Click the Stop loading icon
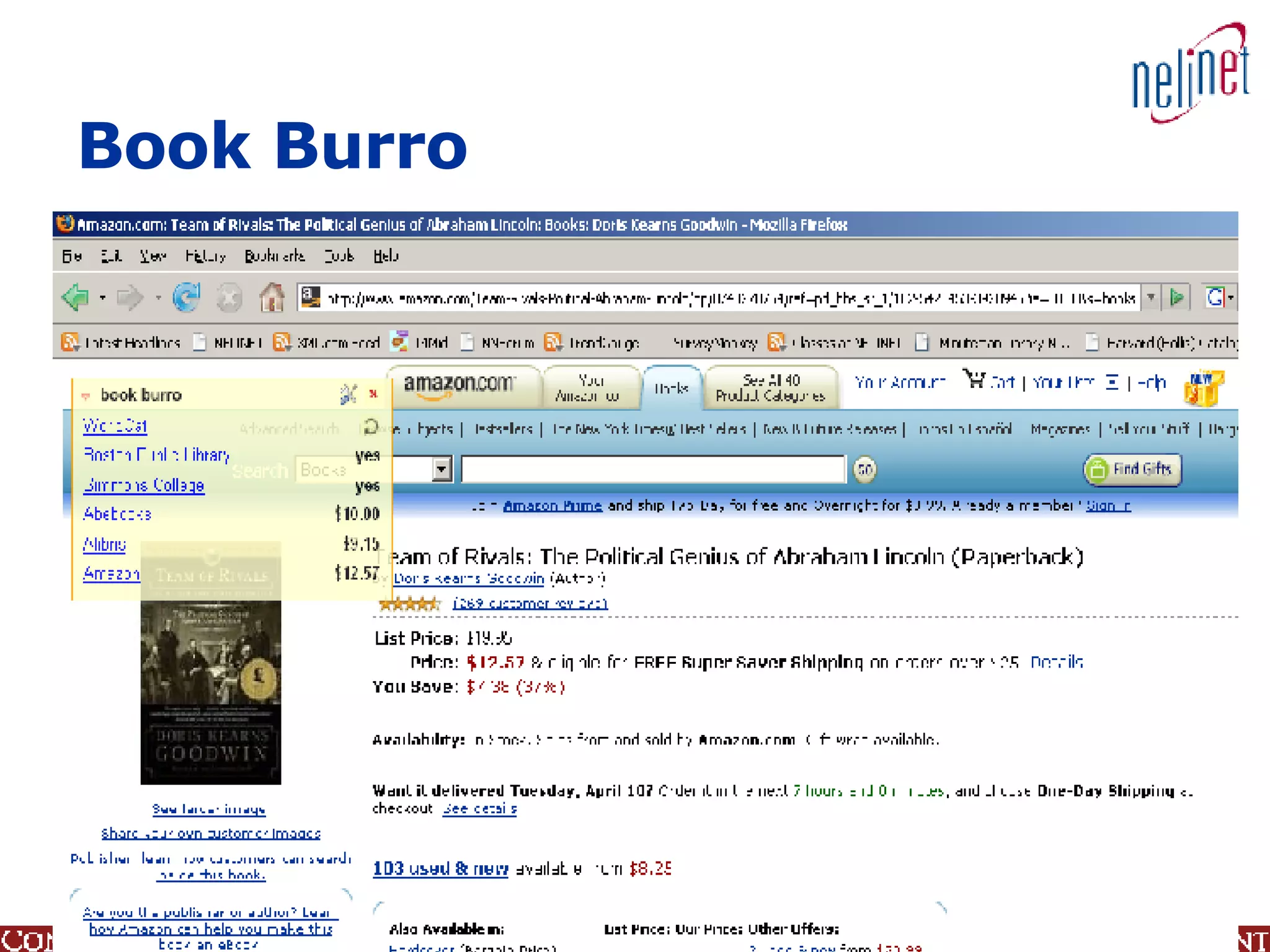This screenshot has height=952, width=1270. 229,298
